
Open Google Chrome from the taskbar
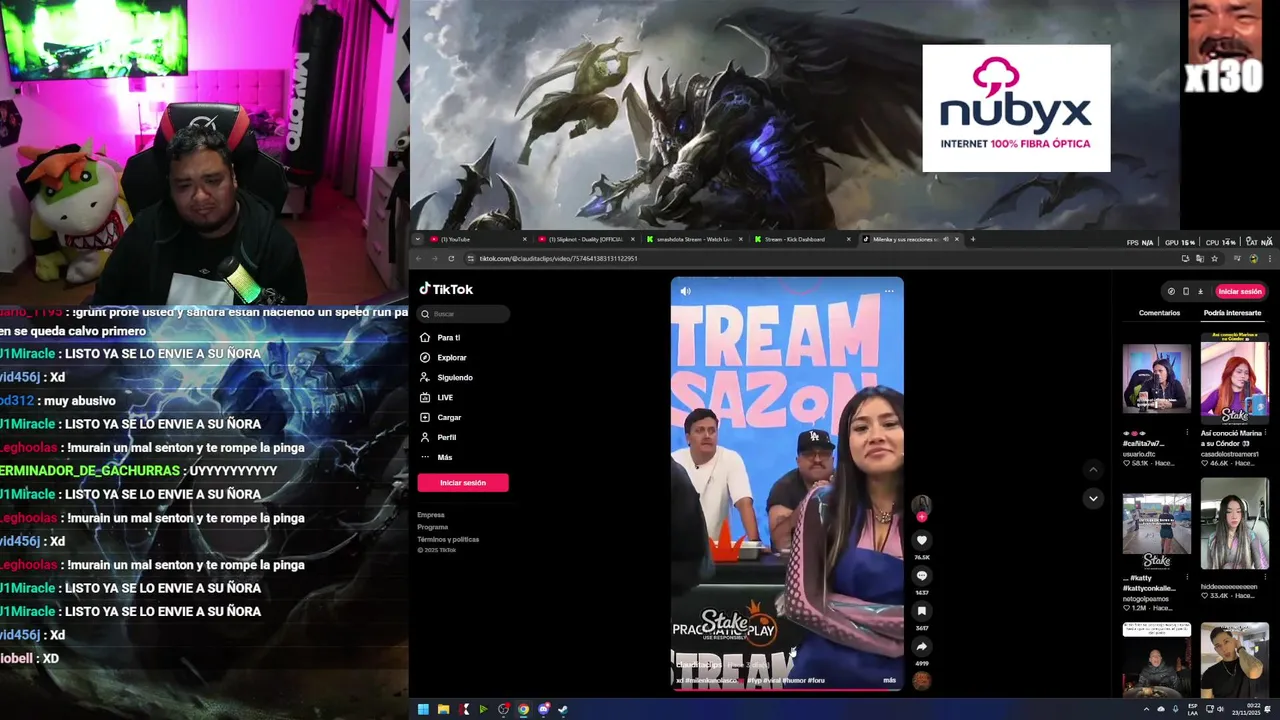[523, 710]
